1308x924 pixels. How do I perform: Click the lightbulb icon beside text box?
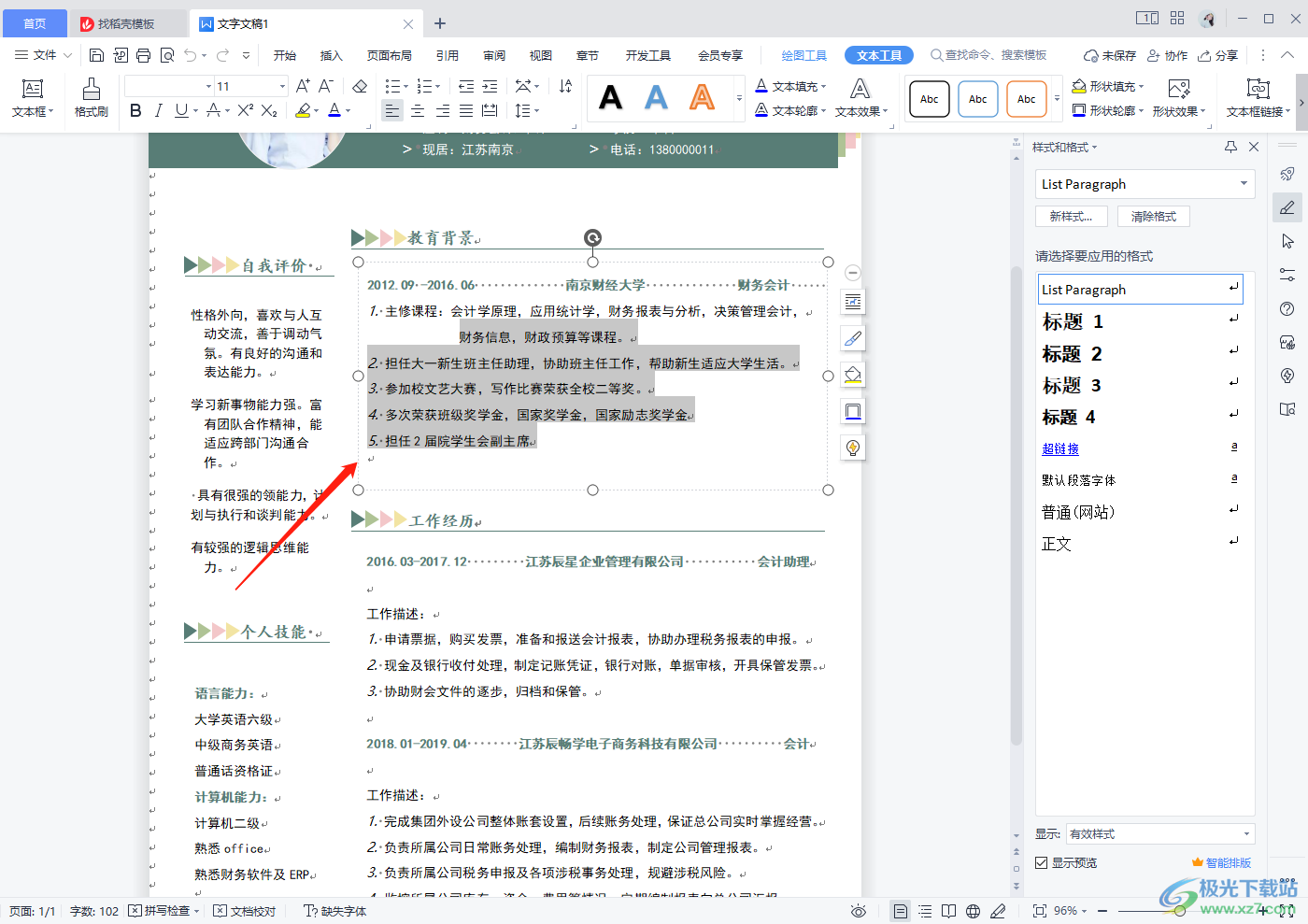click(x=852, y=448)
